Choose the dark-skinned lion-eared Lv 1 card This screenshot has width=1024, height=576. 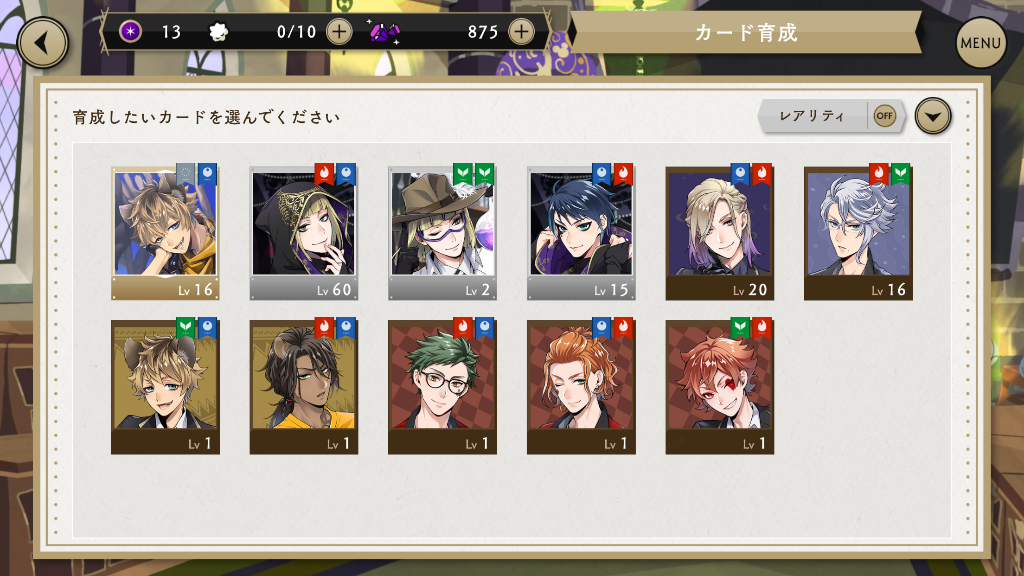(x=304, y=386)
